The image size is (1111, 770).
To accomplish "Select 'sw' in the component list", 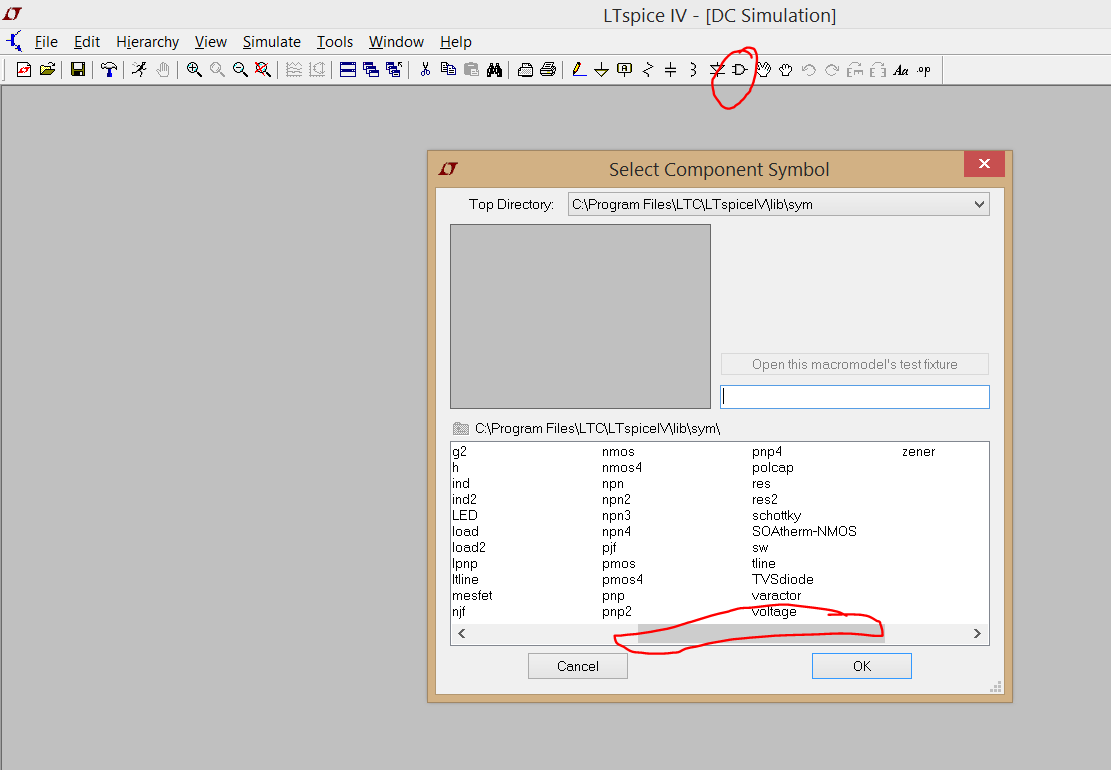I will point(760,548).
